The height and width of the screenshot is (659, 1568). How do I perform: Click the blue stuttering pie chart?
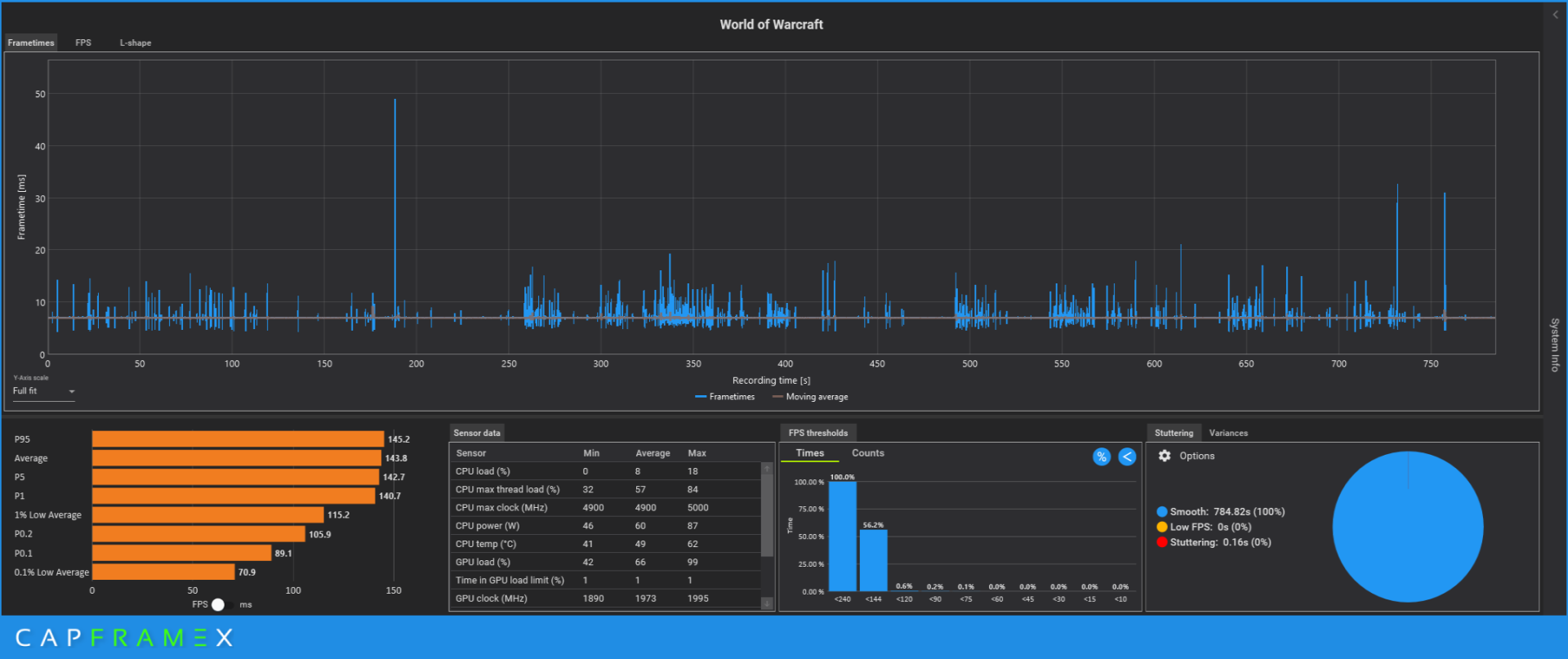(1407, 527)
